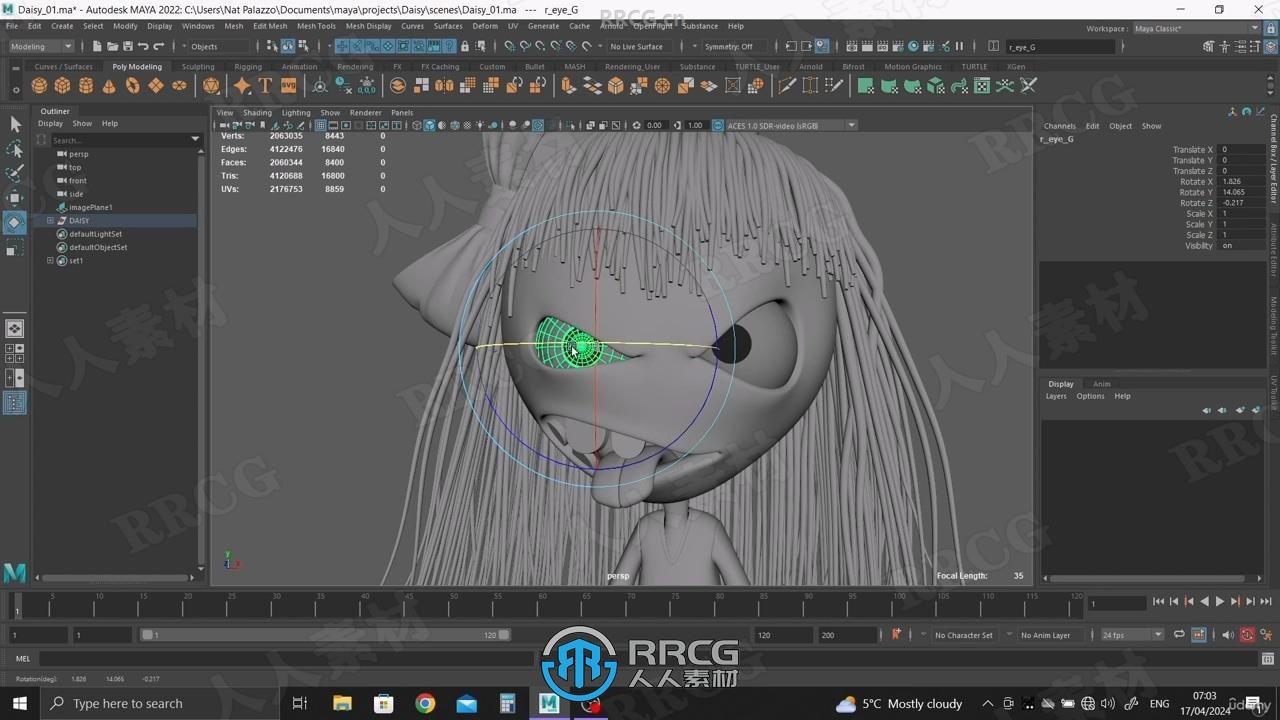The height and width of the screenshot is (720, 1280).
Task: Activate the Rotate tool in toolbox
Action: point(15,223)
